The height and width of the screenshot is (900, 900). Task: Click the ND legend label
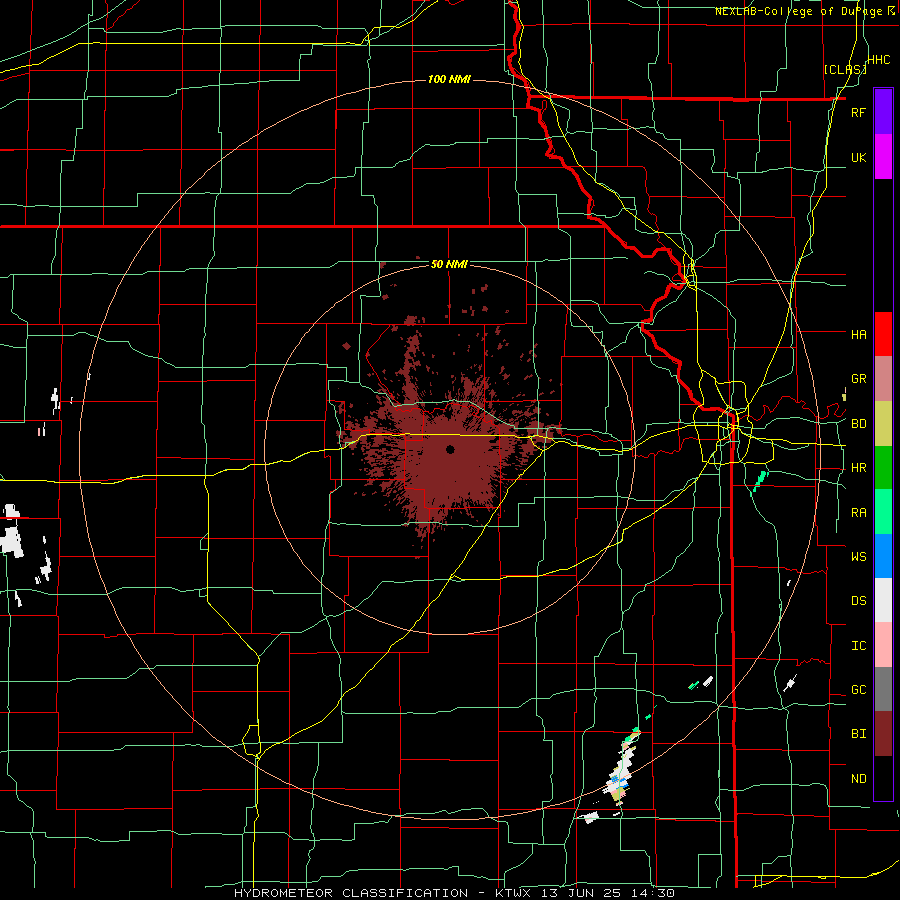[x=858, y=779]
